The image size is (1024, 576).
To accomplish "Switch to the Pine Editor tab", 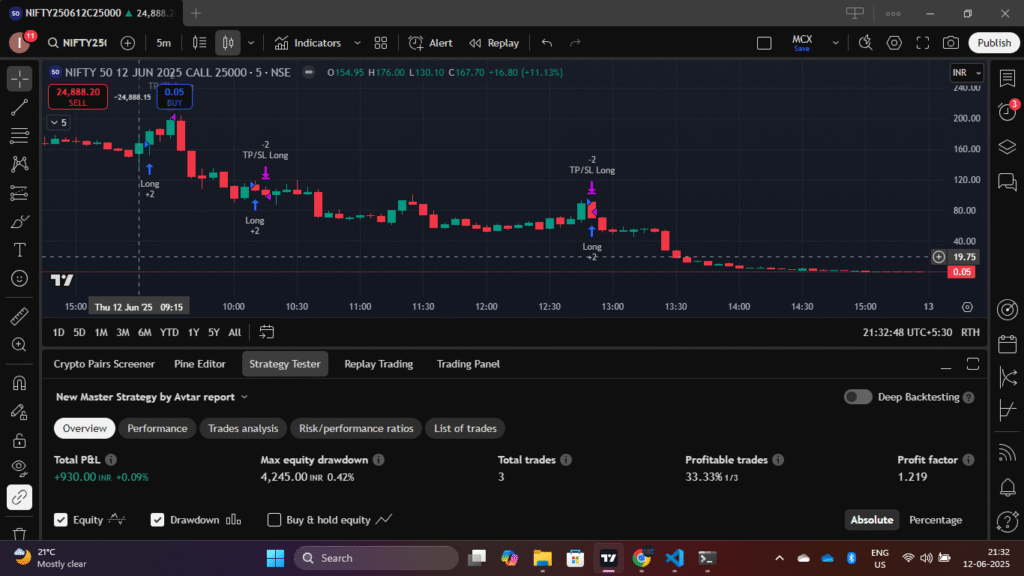I will pos(200,364).
